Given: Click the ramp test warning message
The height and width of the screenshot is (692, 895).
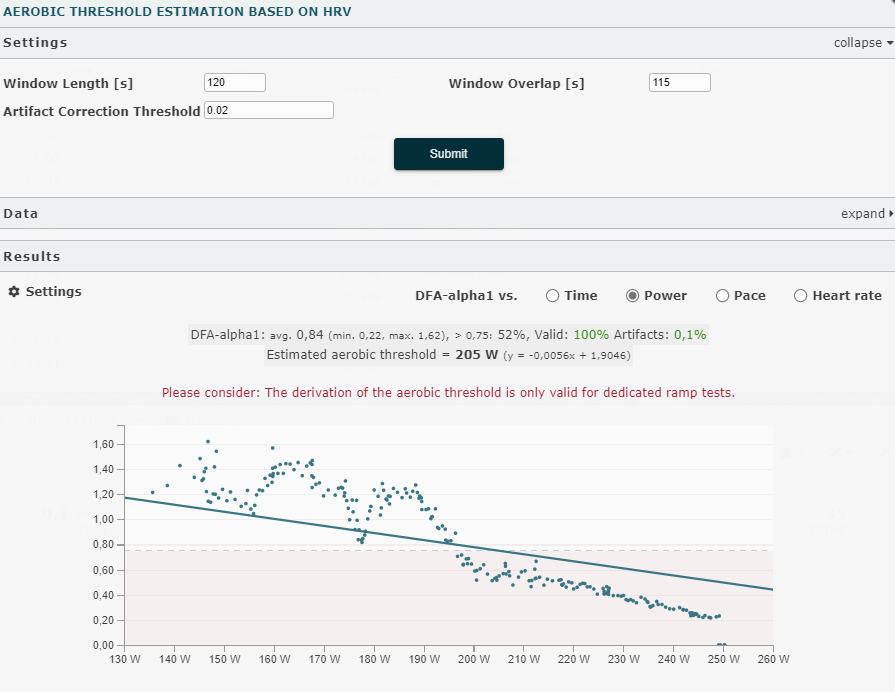Looking at the screenshot, I should coord(449,392).
